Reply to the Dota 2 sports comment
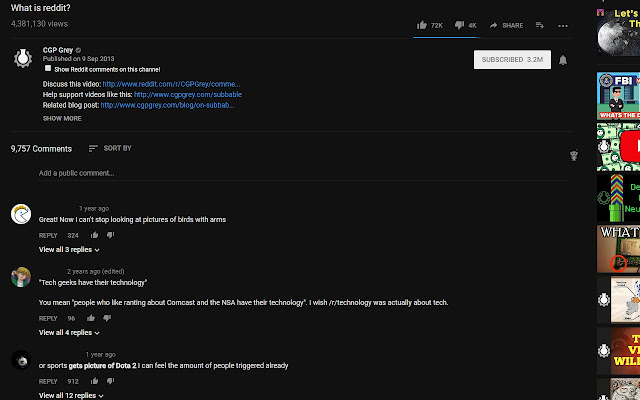 tap(48, 382)
